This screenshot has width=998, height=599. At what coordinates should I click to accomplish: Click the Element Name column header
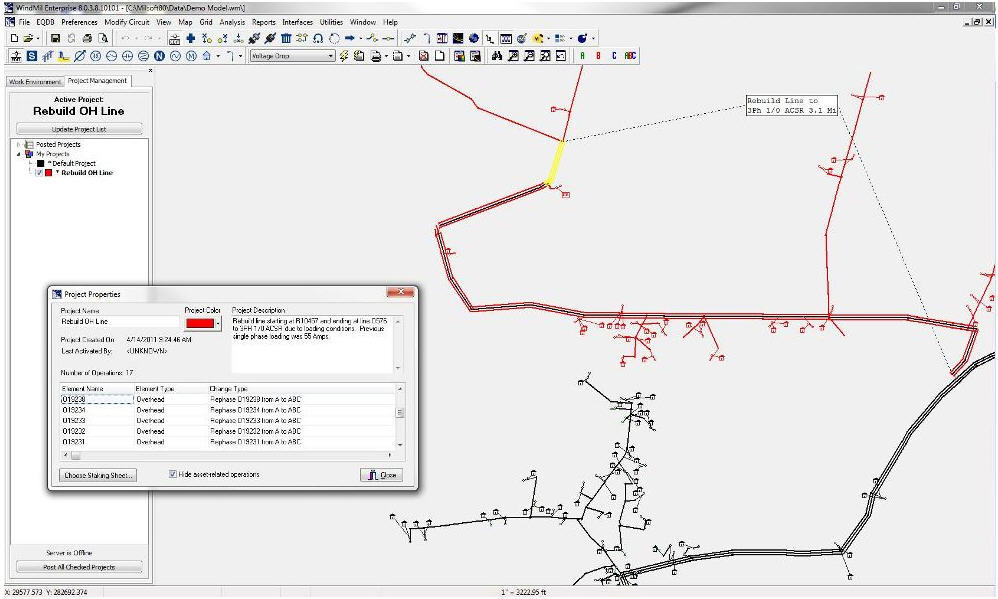pyautogui.click(x=96, y=388)
